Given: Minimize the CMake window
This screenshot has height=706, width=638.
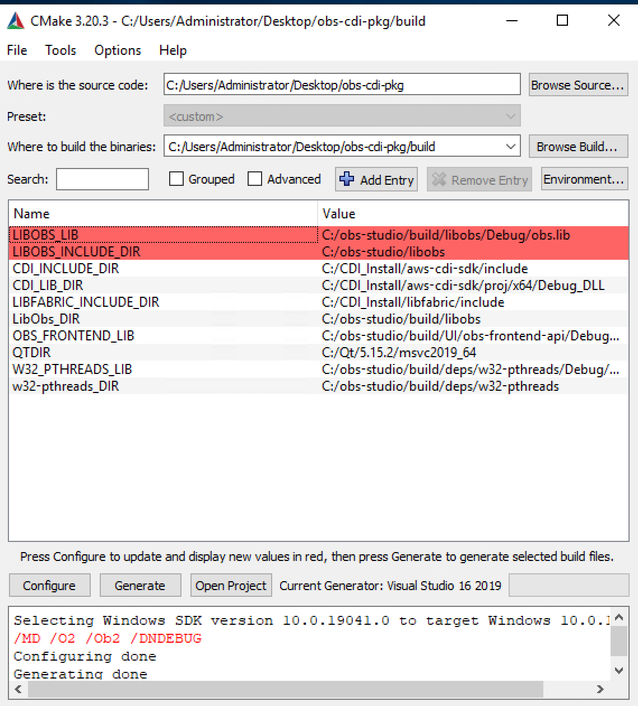Looking at the screenshot, I should (x=512, y=21).
